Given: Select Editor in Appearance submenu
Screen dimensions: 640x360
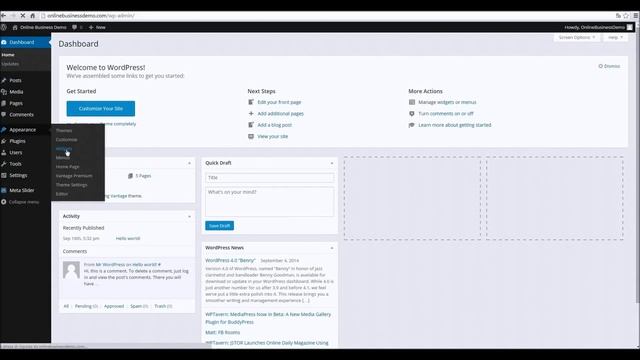Looking at the screenshot, I should 62,194.
